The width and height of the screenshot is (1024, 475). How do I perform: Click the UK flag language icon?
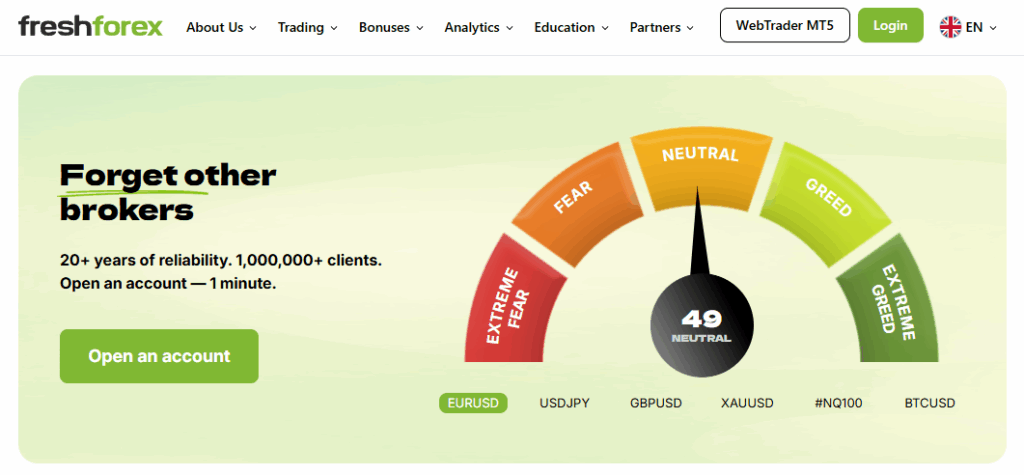click(949, 27)
